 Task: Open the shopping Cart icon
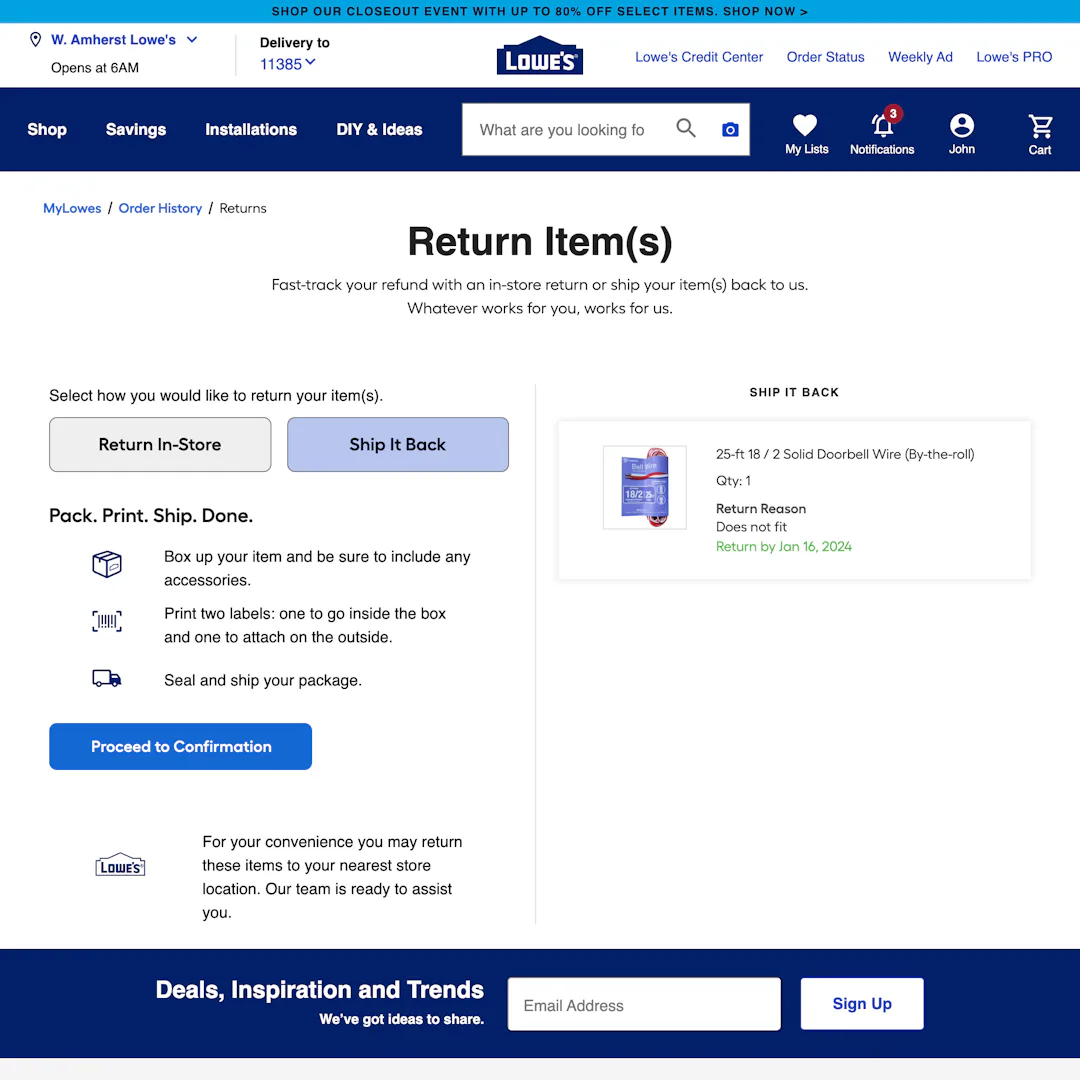[1040, 126]
